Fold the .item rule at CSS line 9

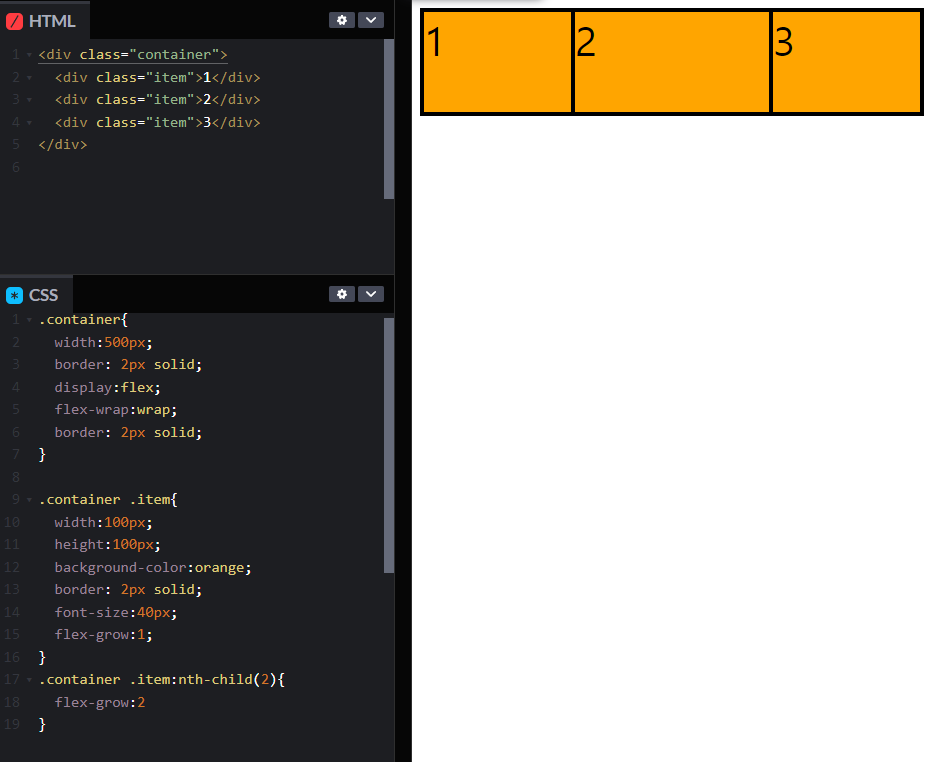pos(29,500)
